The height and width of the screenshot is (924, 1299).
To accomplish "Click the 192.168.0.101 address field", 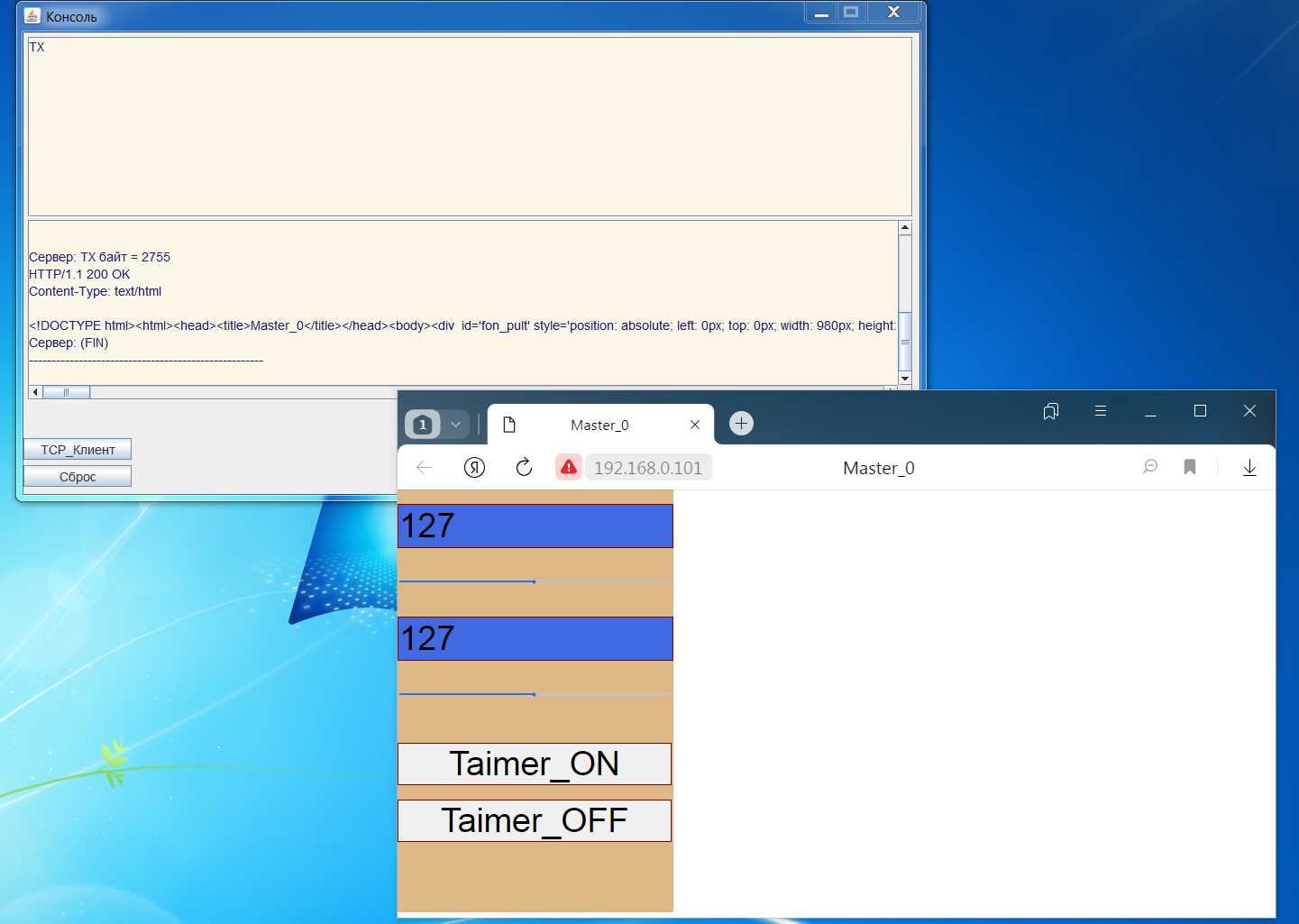I will pos(647,468).
